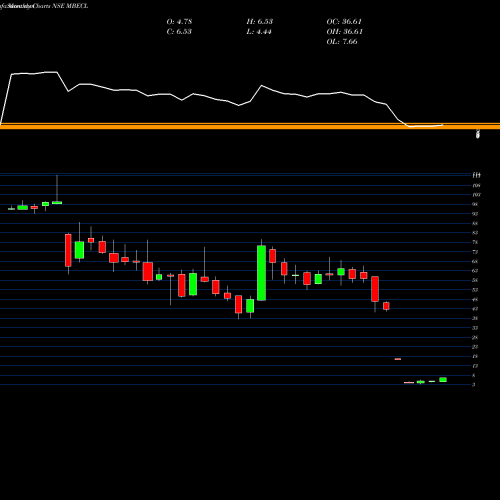This screenshot has height=500, width=500.
Task: Click the 'OL: 7.66' value
Action: point(342,42)
